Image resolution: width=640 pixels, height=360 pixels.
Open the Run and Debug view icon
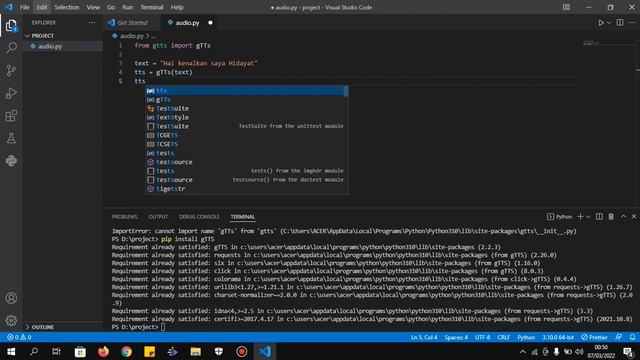point(11,93)
